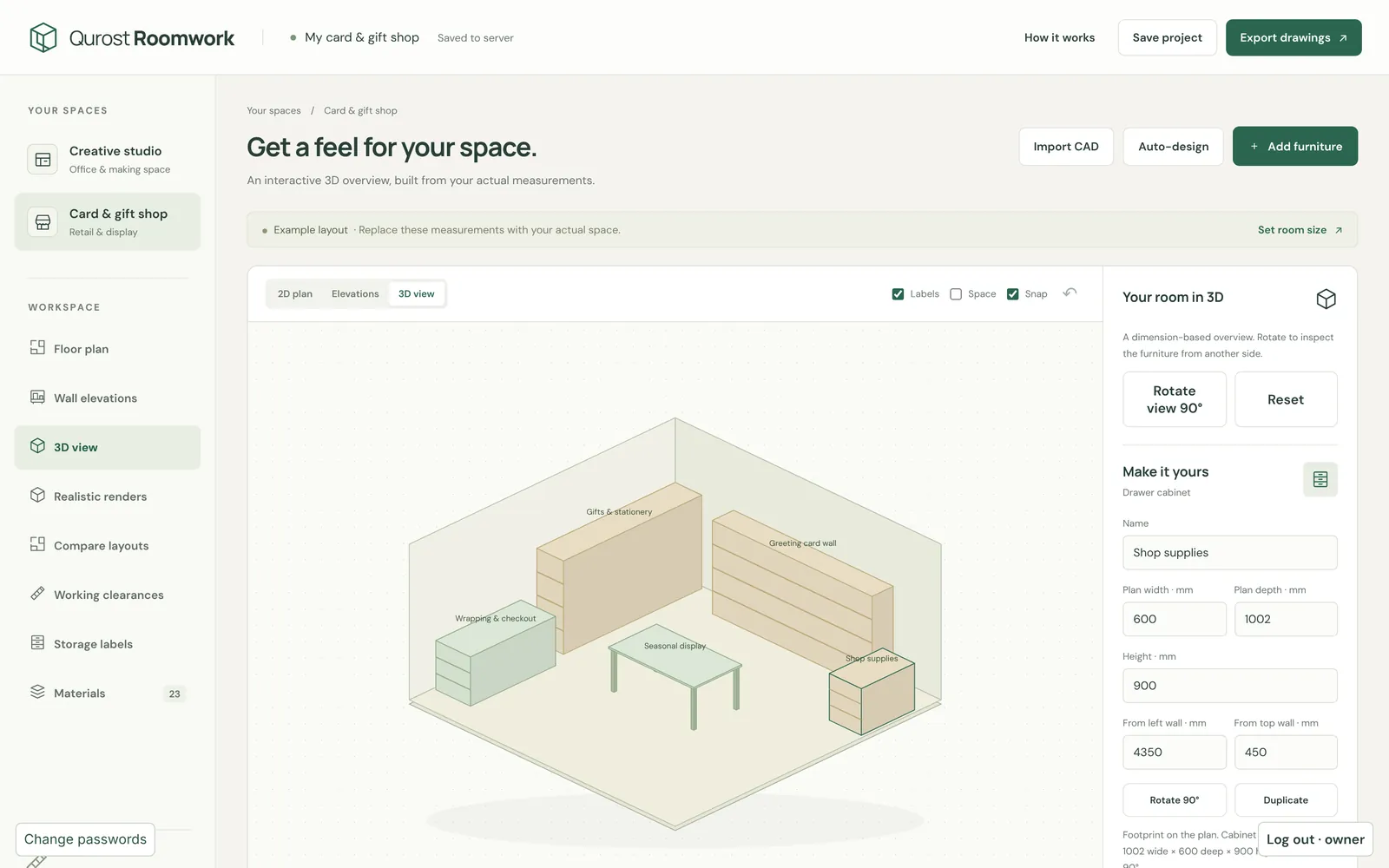Screen dimensions: 1389x868
Task: Click the Wall elevations sidebar icon
Action: click(x=37, y=397)
